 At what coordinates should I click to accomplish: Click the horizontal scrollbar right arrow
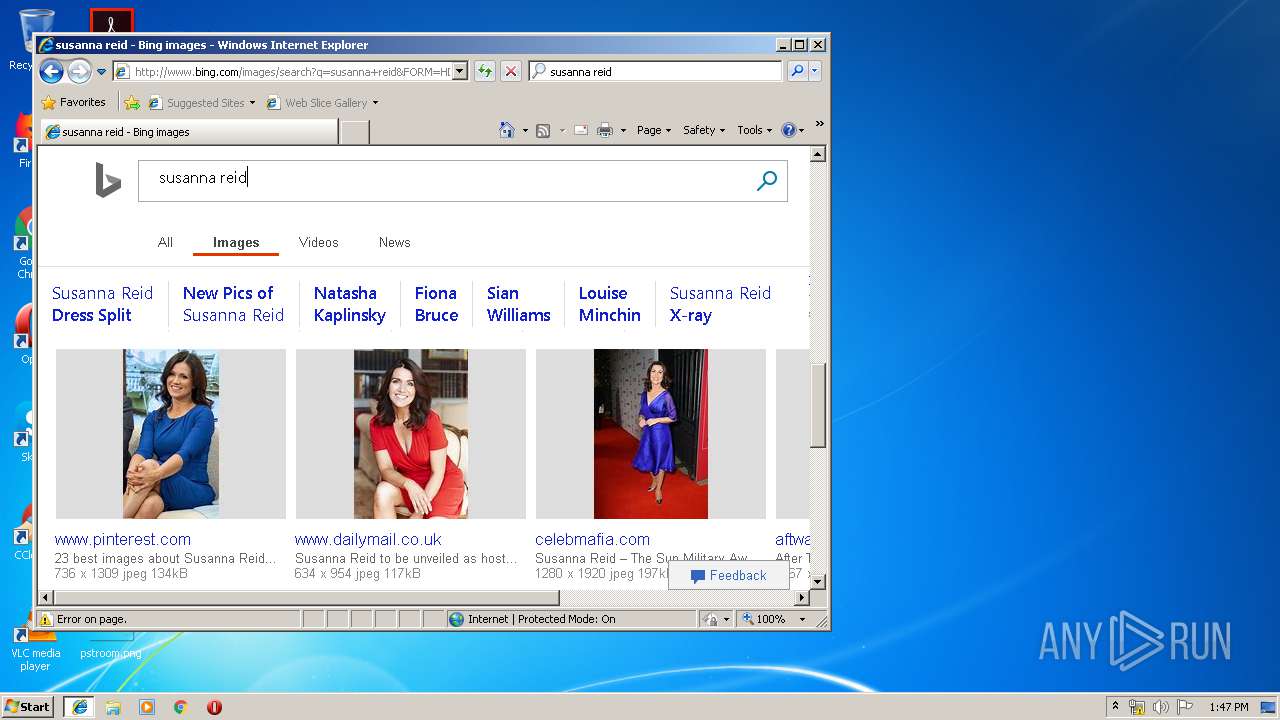(x=801, y=598)
